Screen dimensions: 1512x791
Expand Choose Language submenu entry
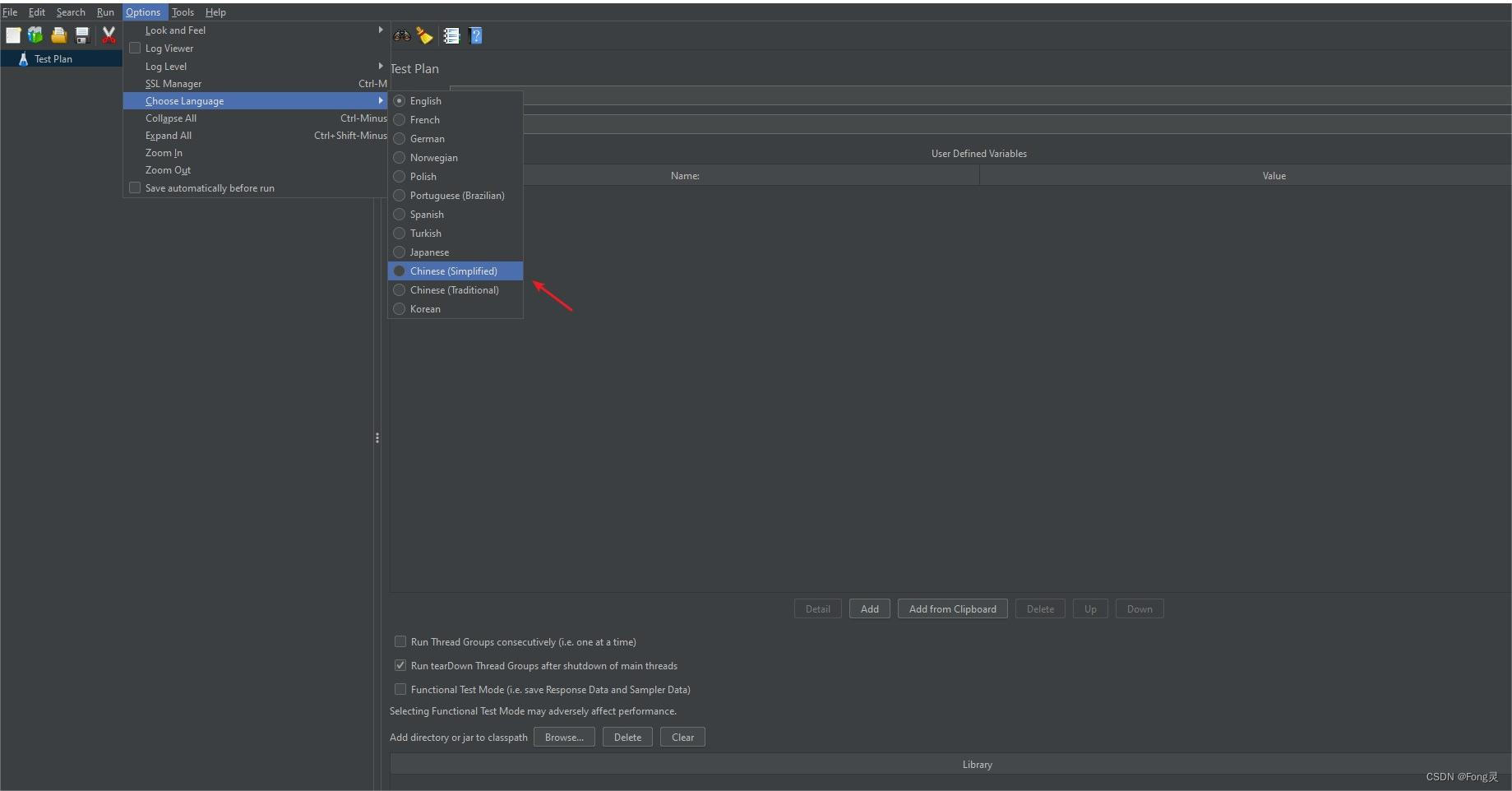click(255, 101)
